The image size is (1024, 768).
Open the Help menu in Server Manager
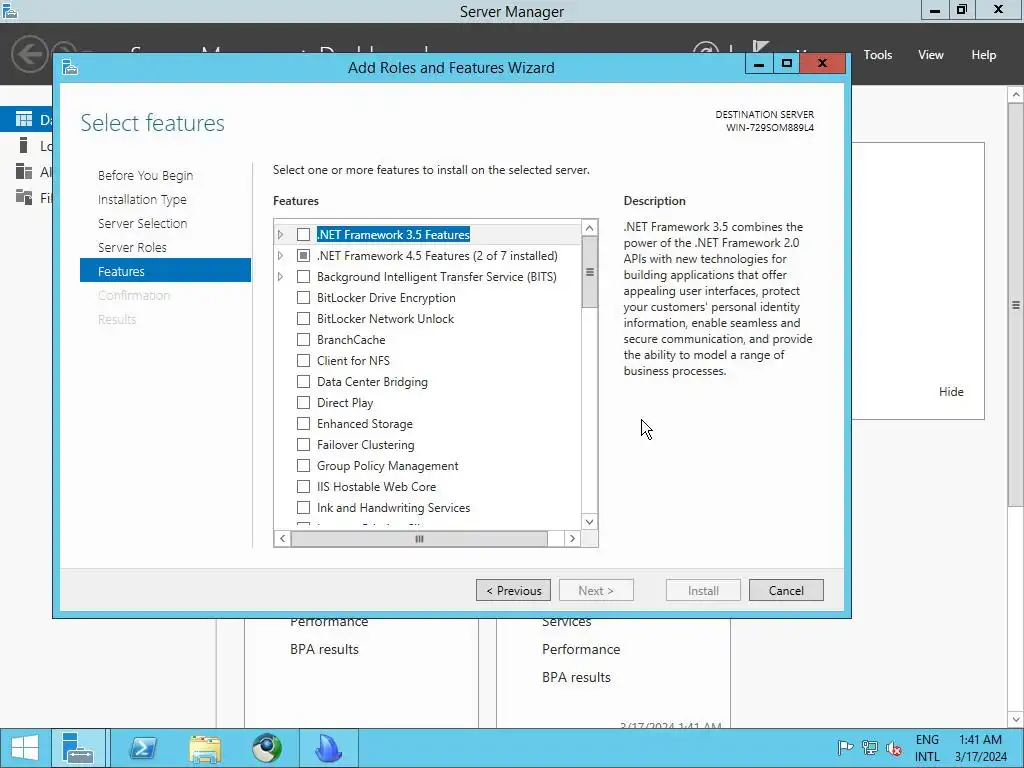coord(984,55)
